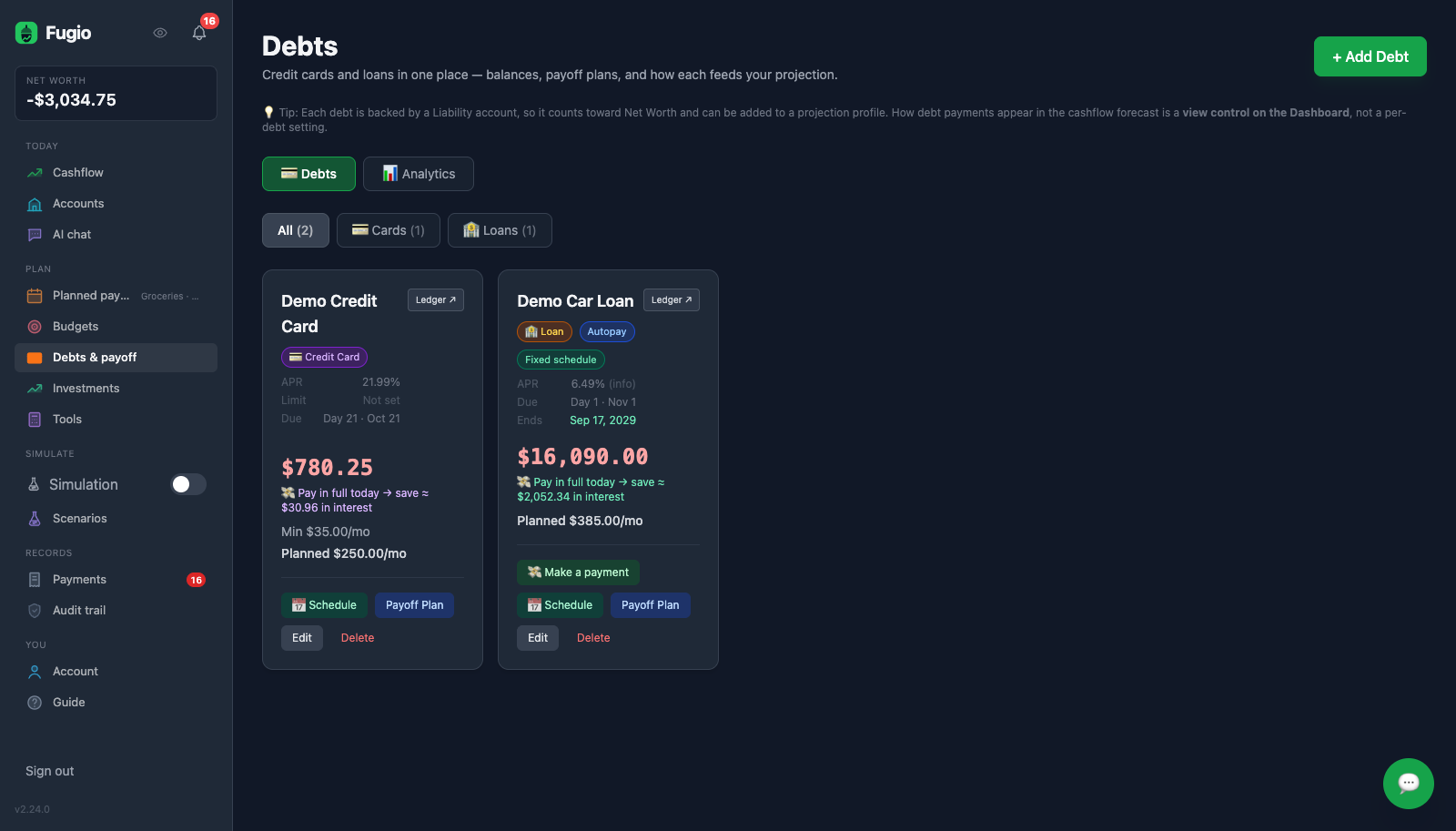Open the AI chat sidebar icon
The width and height of the screenshot is (1456, 831).
pos(35,235)
